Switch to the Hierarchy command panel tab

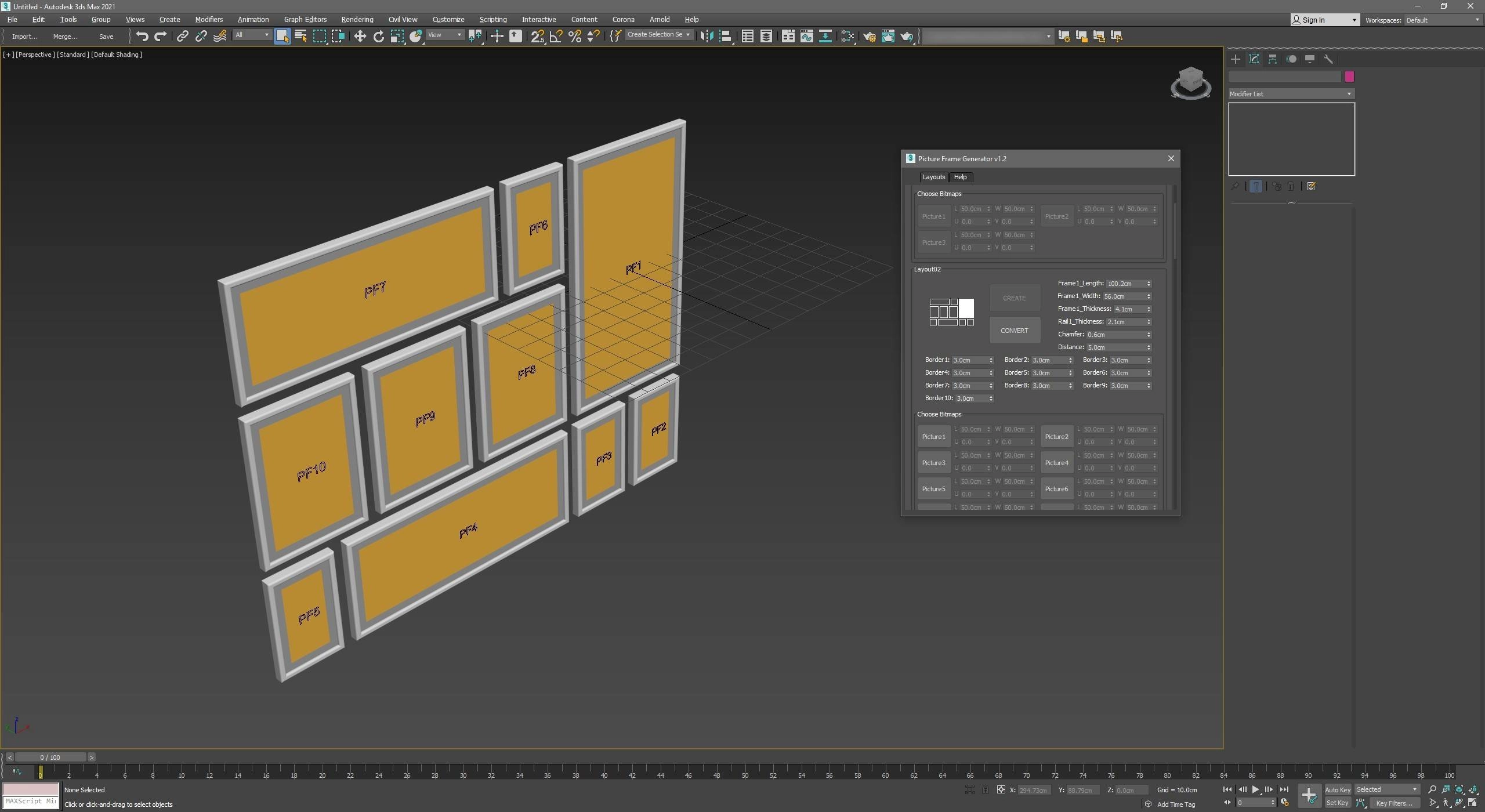click(x=1273, y=59)
